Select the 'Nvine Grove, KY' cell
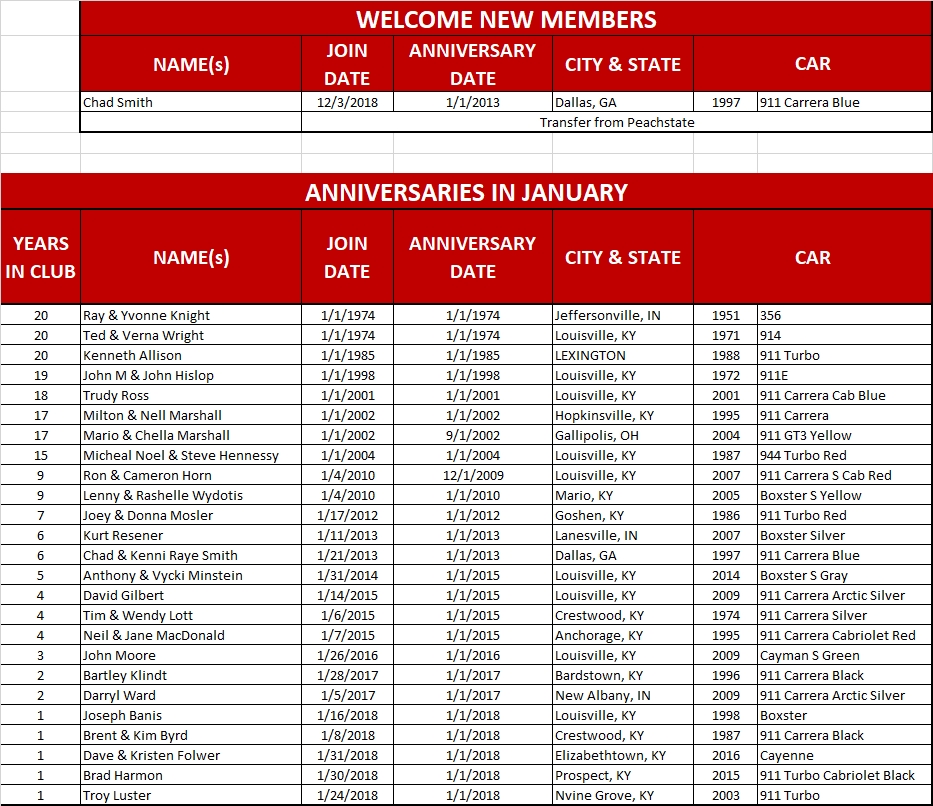The width and height of the screenshot is (933, 806). coord(623,795)
